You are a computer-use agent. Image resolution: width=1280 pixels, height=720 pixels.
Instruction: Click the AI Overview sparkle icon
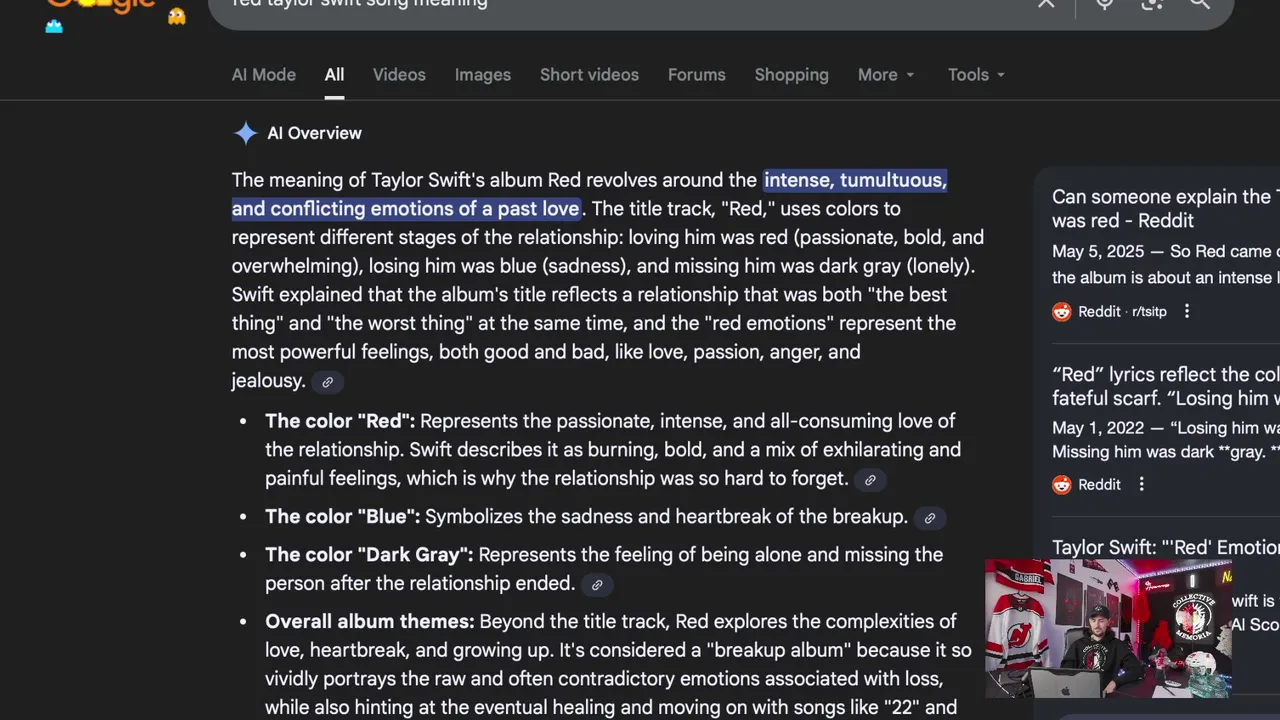(x=245, y=133)
